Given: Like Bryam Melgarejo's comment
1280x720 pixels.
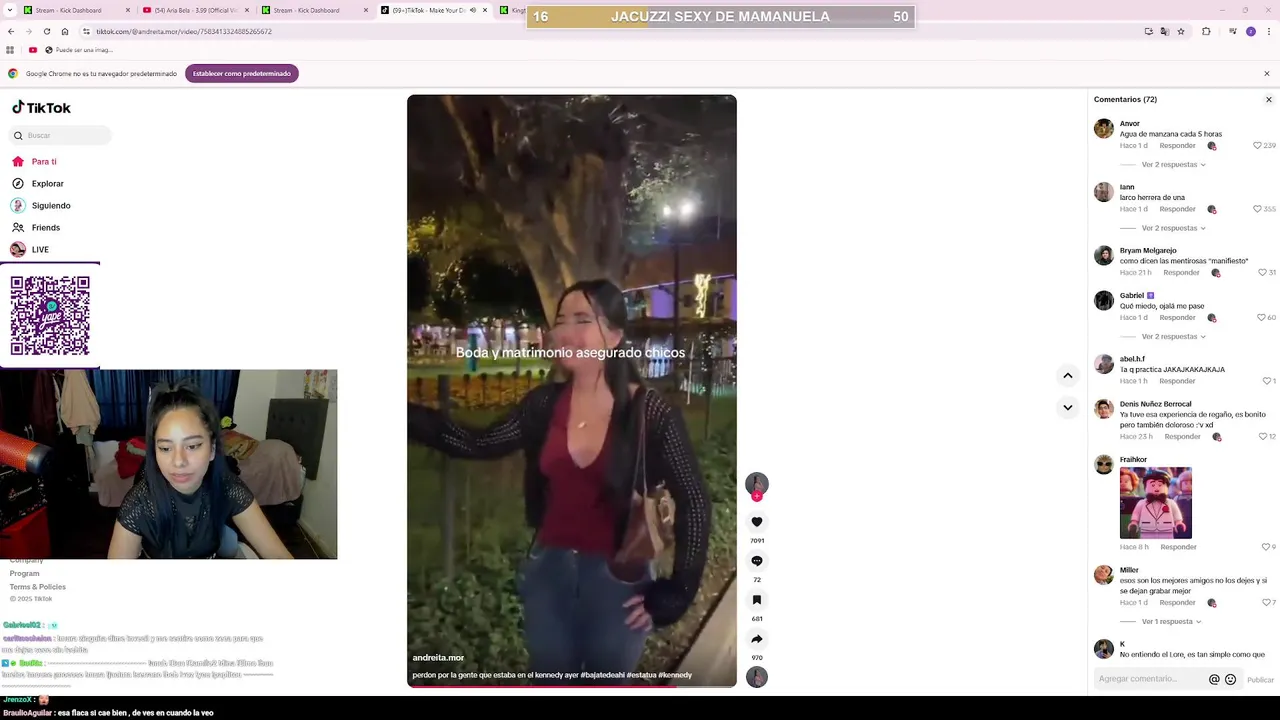Looking at the screenshot, I should (x=1262, y=272).
